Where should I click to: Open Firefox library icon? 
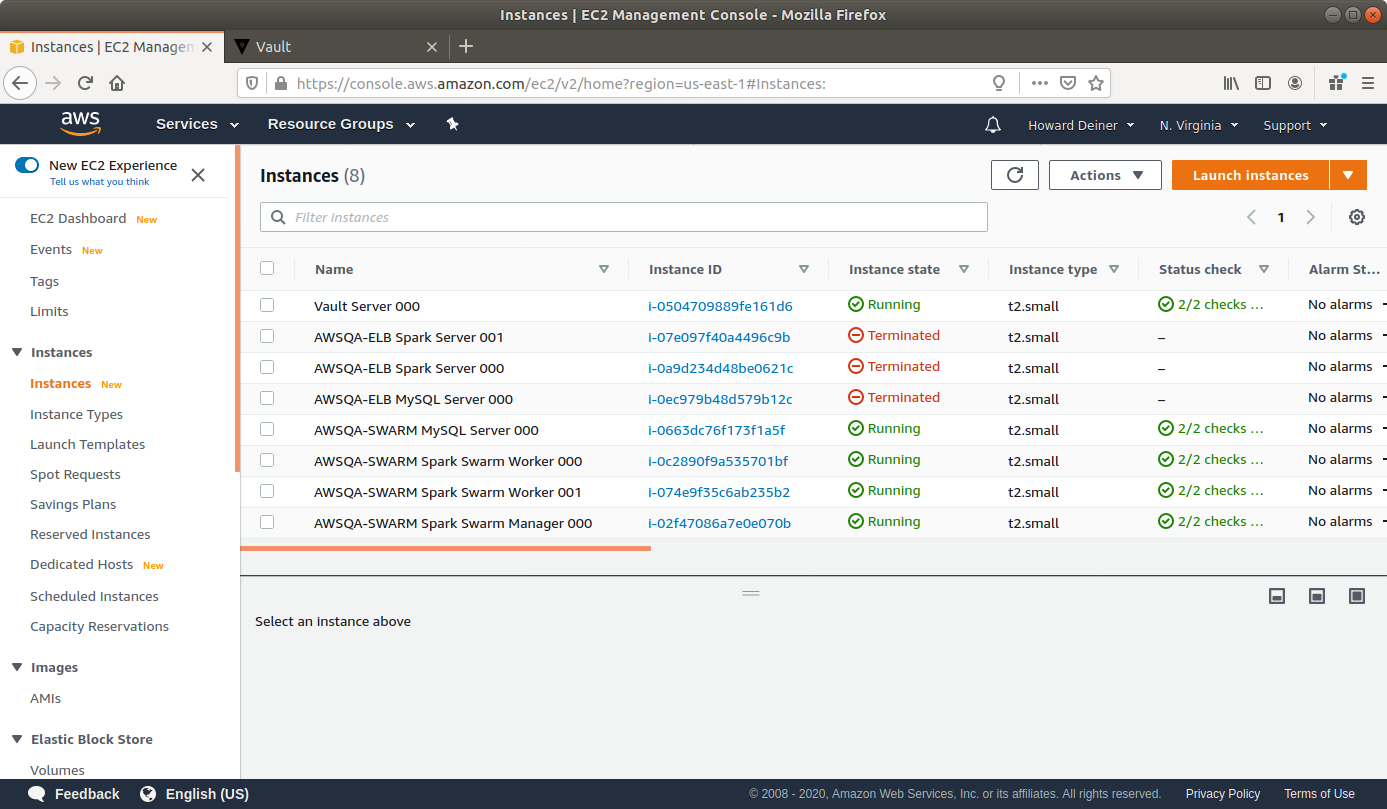(1231, 83)
